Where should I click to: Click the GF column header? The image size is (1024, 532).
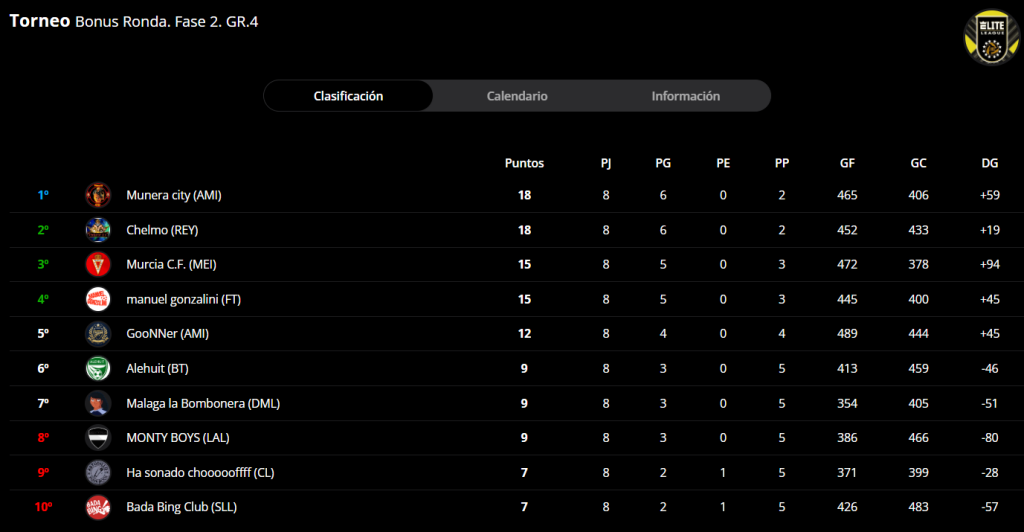(x=847, y=162)
